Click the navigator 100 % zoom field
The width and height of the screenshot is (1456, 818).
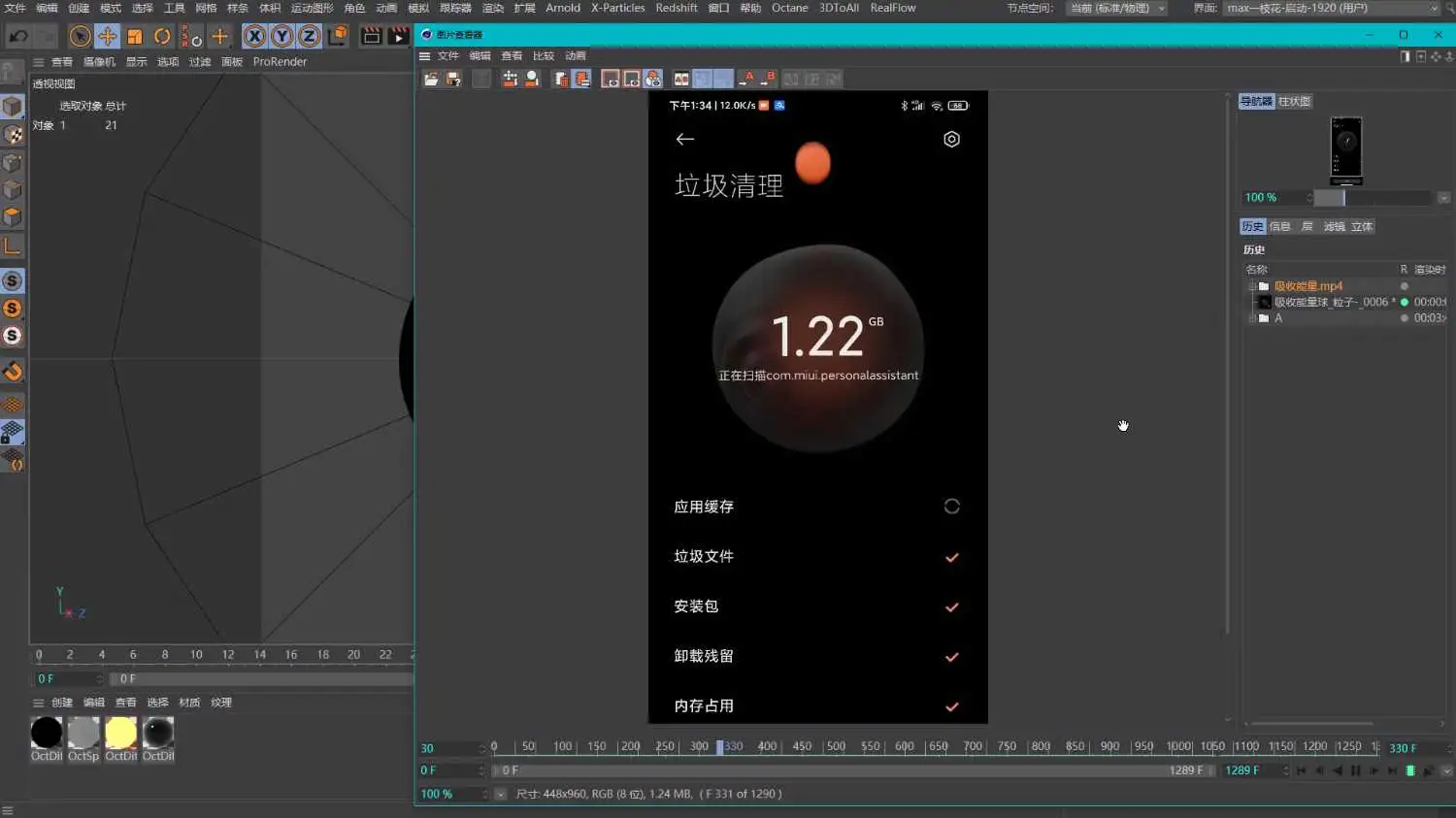[x=1275, y=197]
